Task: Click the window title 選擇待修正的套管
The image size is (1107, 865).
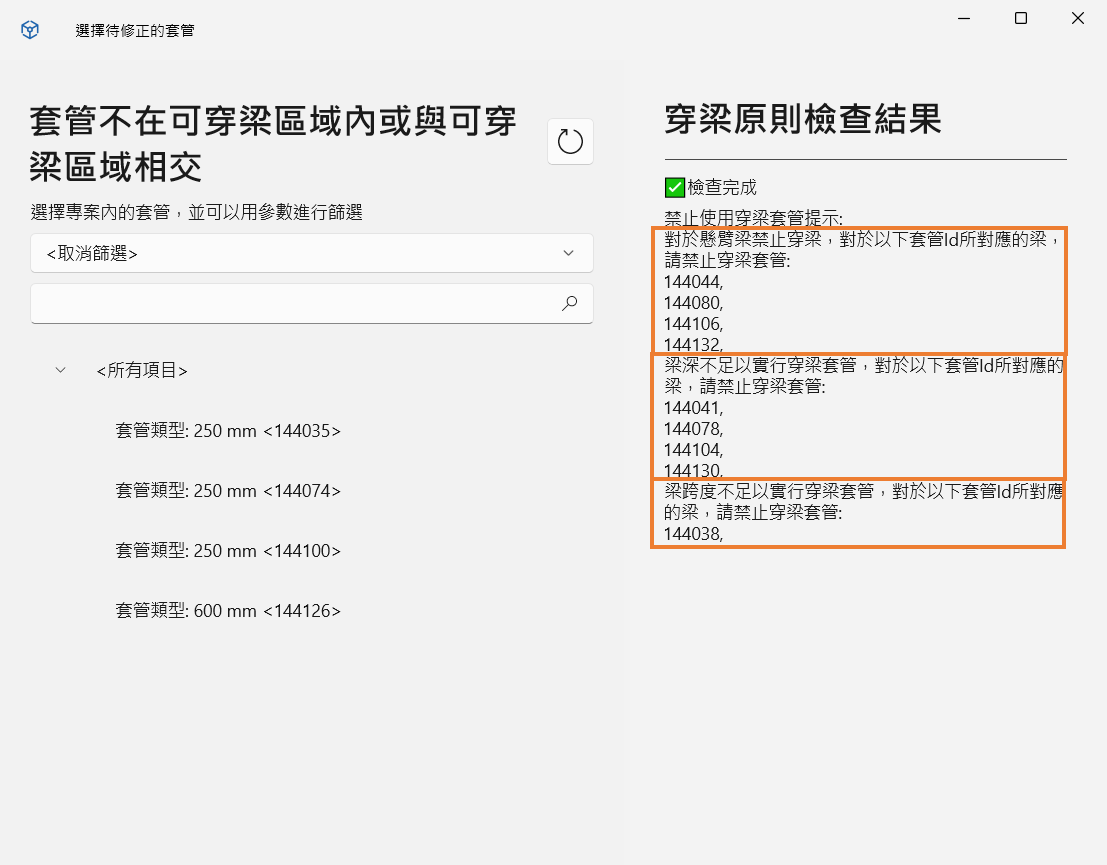Action: [x=135, y=31]
